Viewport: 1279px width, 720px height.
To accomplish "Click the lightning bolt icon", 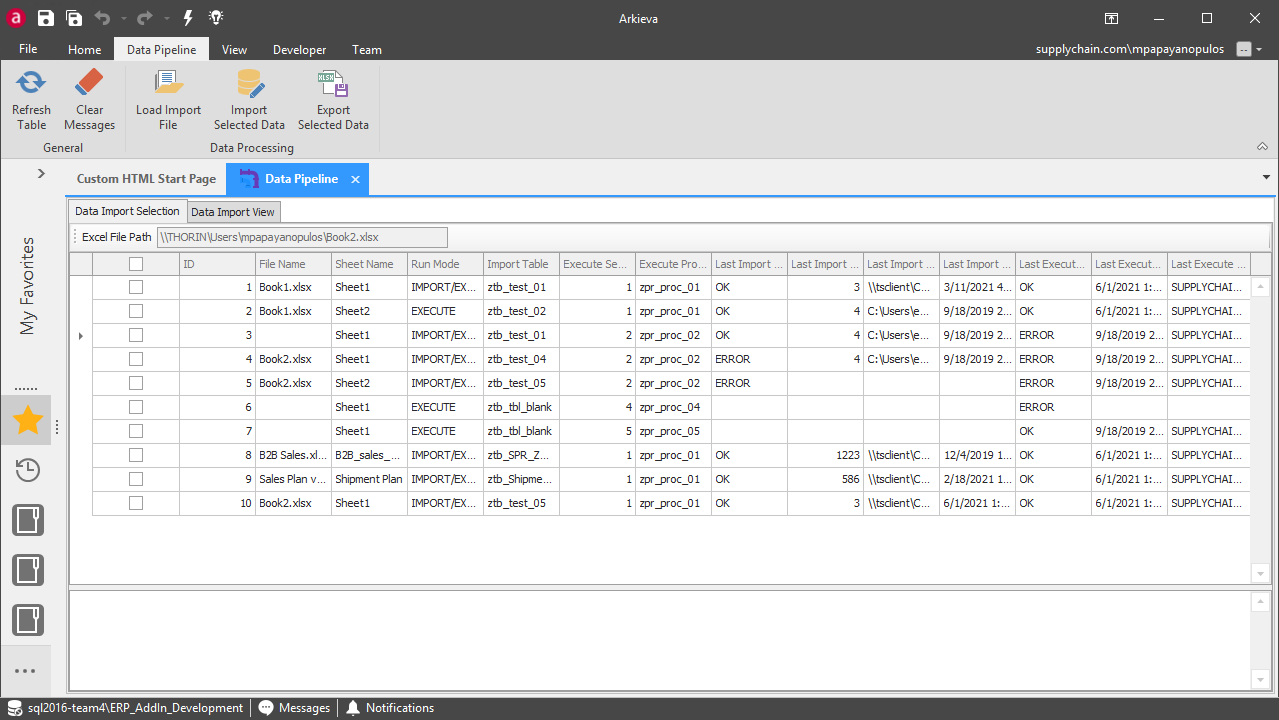I will pos(188,18).
